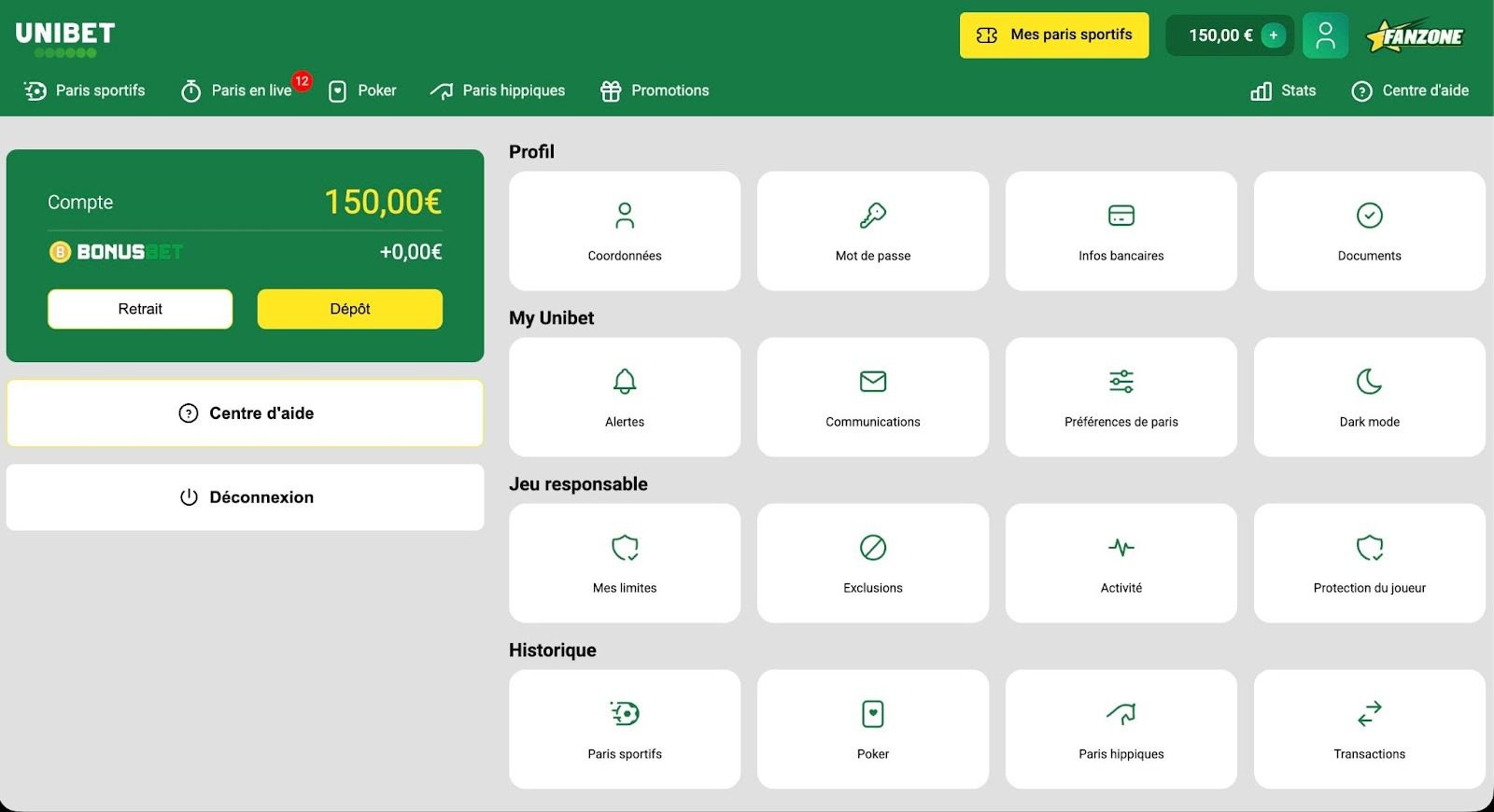Click the Infos bancaires card icon
The image size is (1494, 812).
(1121, 216)
